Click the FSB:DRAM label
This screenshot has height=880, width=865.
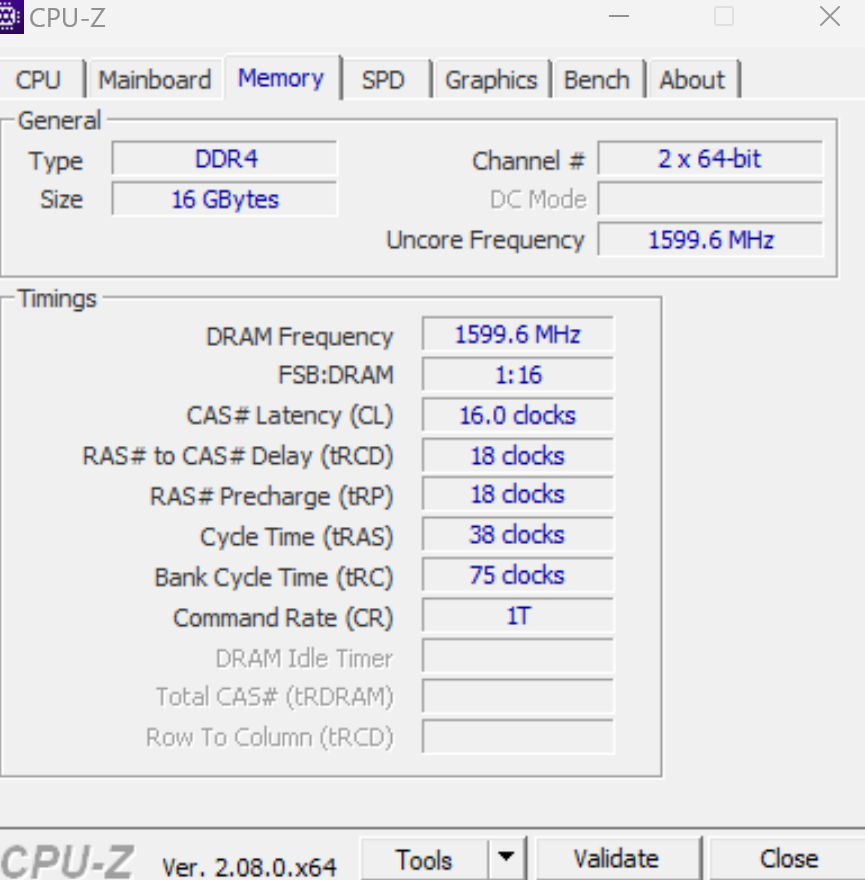point(336,375)
